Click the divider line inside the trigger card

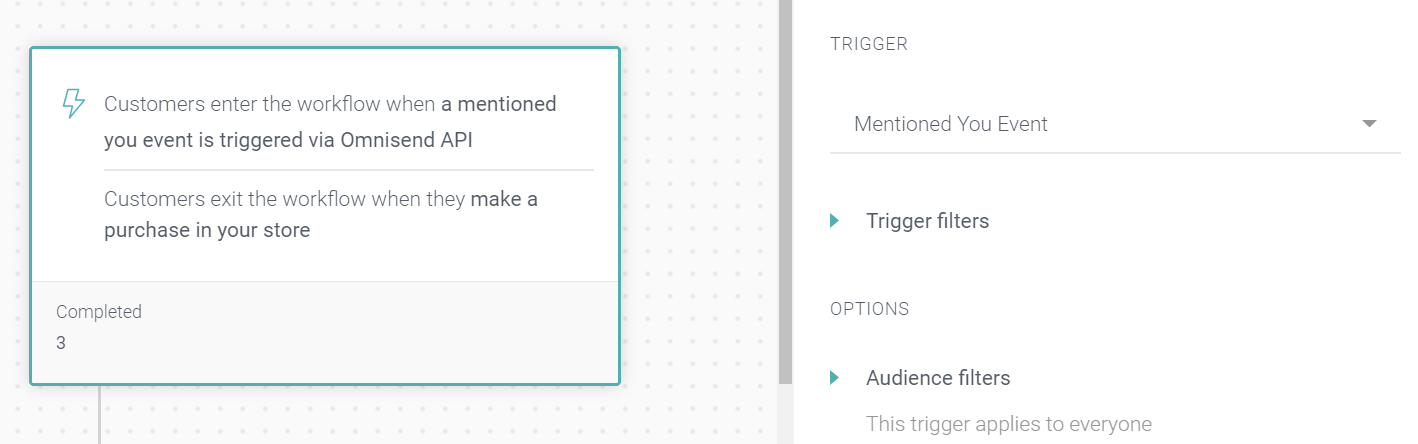349,170
